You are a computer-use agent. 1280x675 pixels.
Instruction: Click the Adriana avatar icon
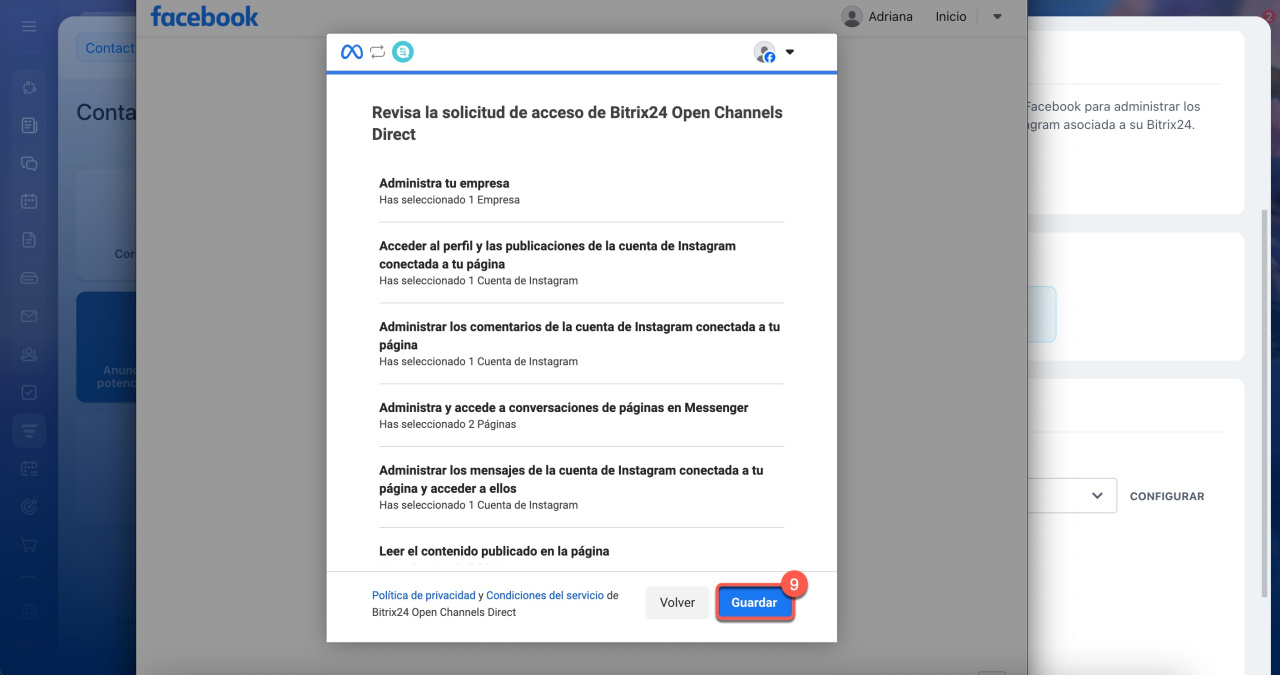852,16
